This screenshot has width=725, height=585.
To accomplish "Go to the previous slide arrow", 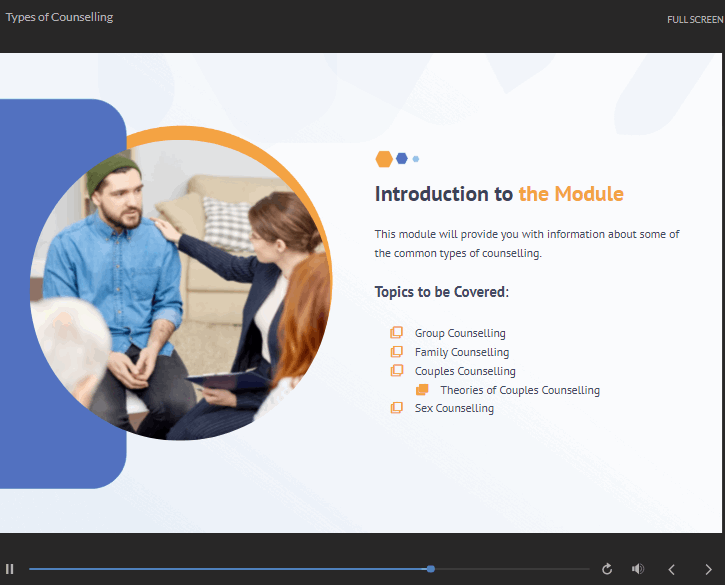I will click(672, 569).
